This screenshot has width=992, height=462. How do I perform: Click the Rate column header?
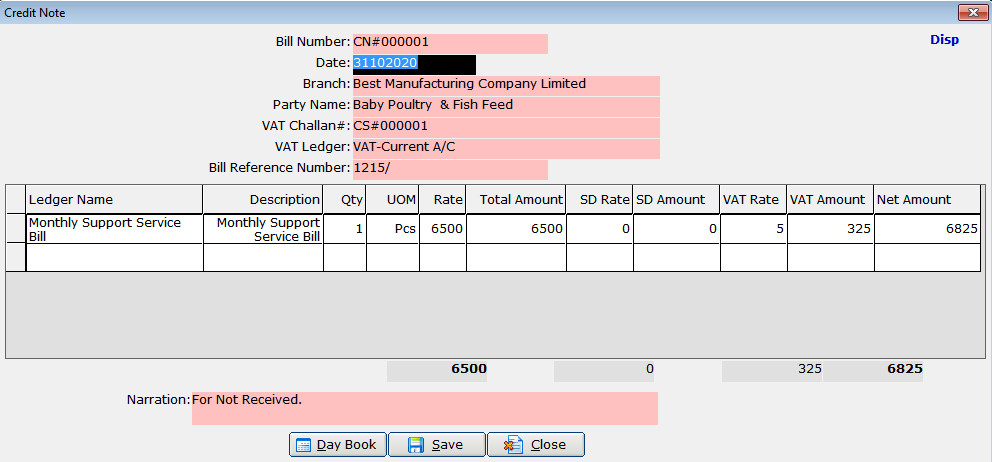tap(443, 200)
